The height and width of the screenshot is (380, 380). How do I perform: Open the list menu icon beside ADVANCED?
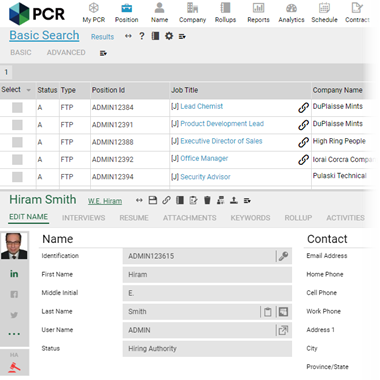click(103, 53)
